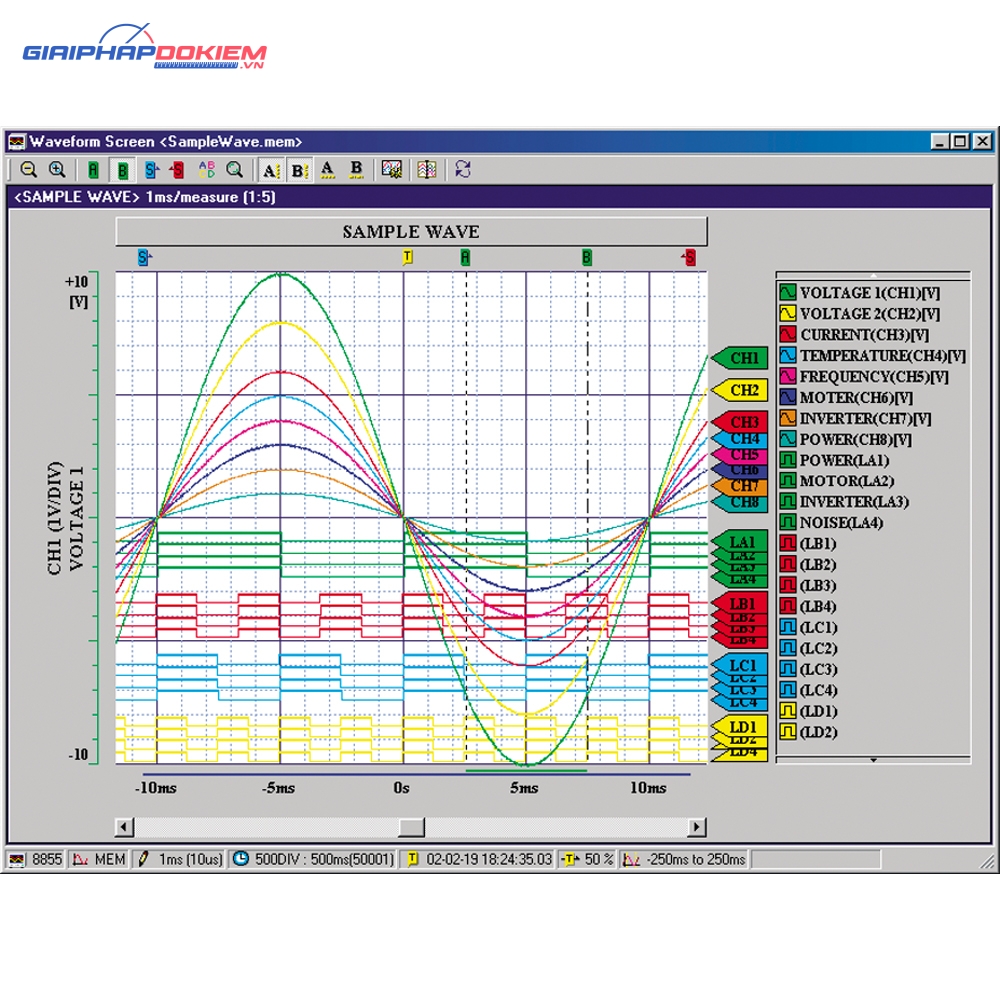Expand legend list using bottom down arrow

point(873,760)
